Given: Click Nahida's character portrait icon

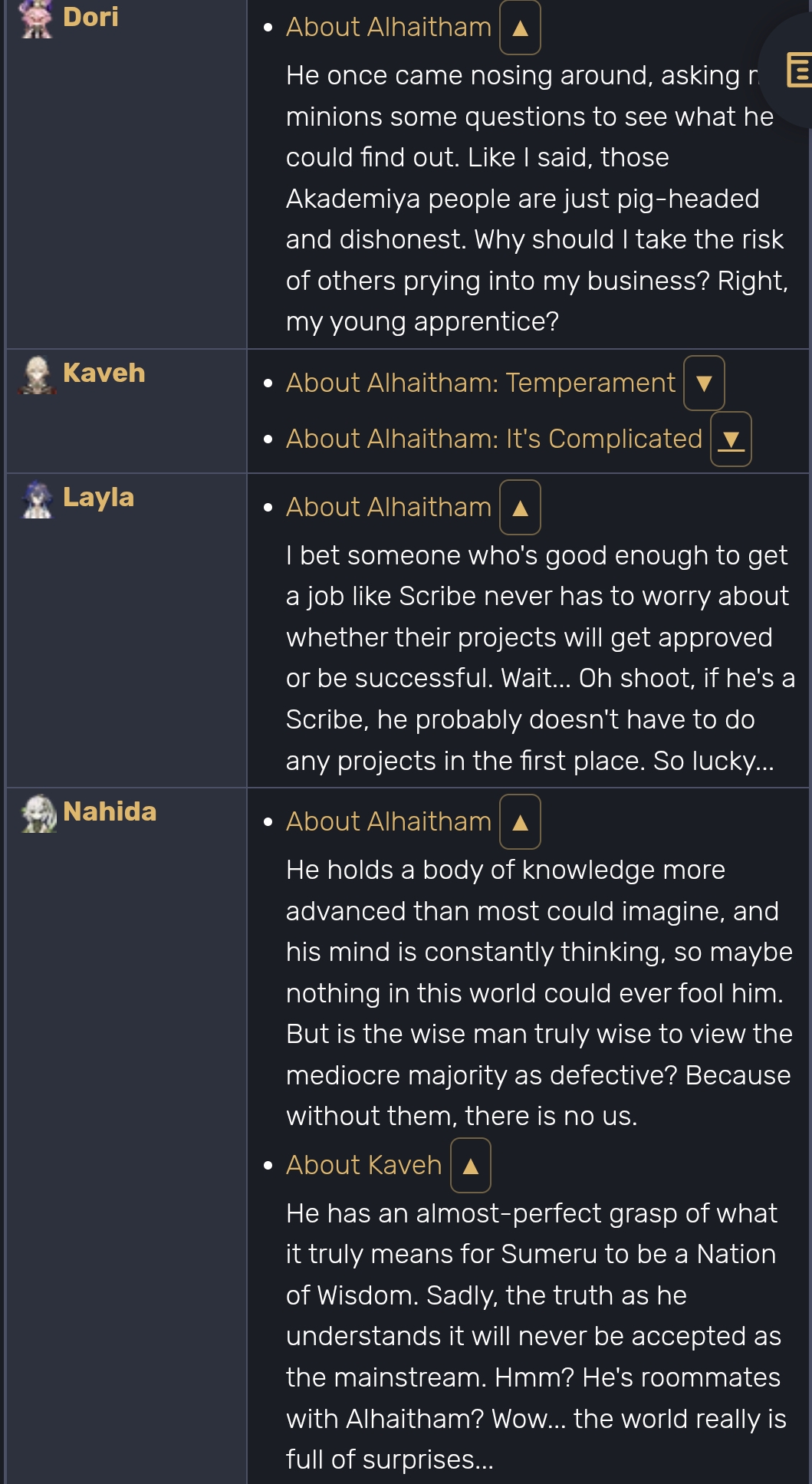Looking at the screenshot, I should coord(38,814).
